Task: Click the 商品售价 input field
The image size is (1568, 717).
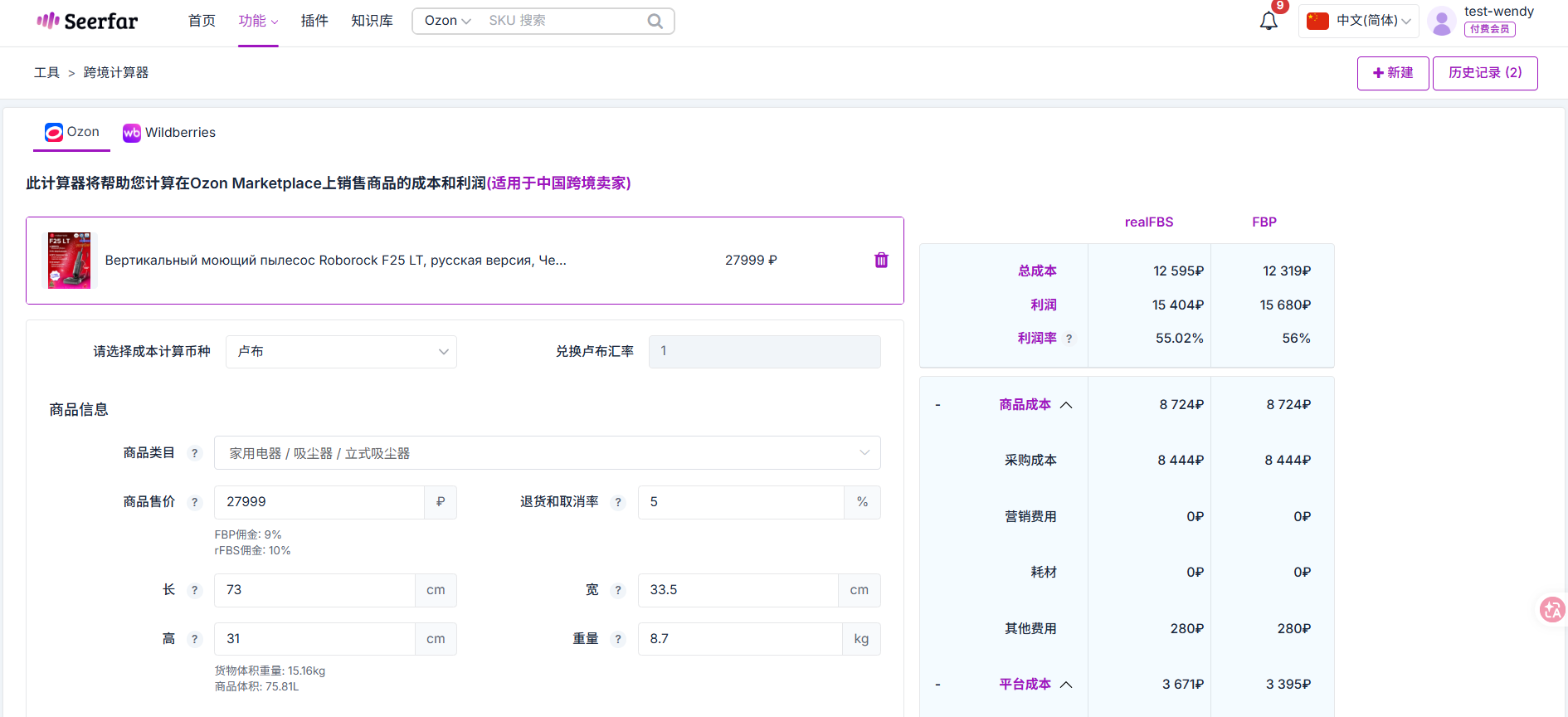Action: coord(319,502)
